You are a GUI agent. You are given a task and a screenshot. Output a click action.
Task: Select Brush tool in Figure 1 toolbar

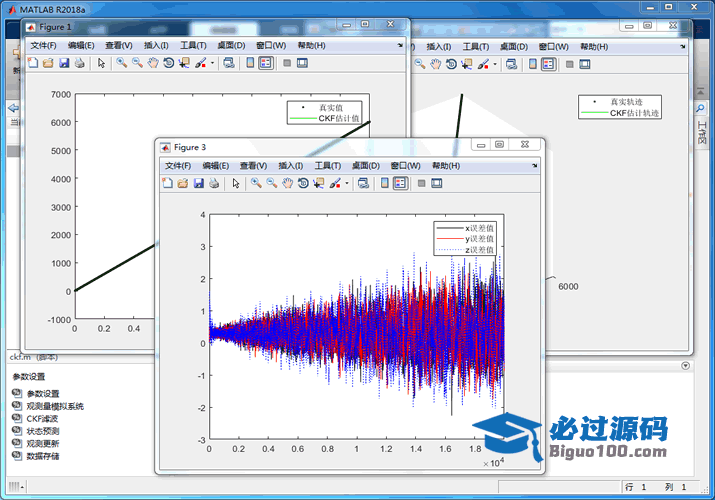point(201,63)
